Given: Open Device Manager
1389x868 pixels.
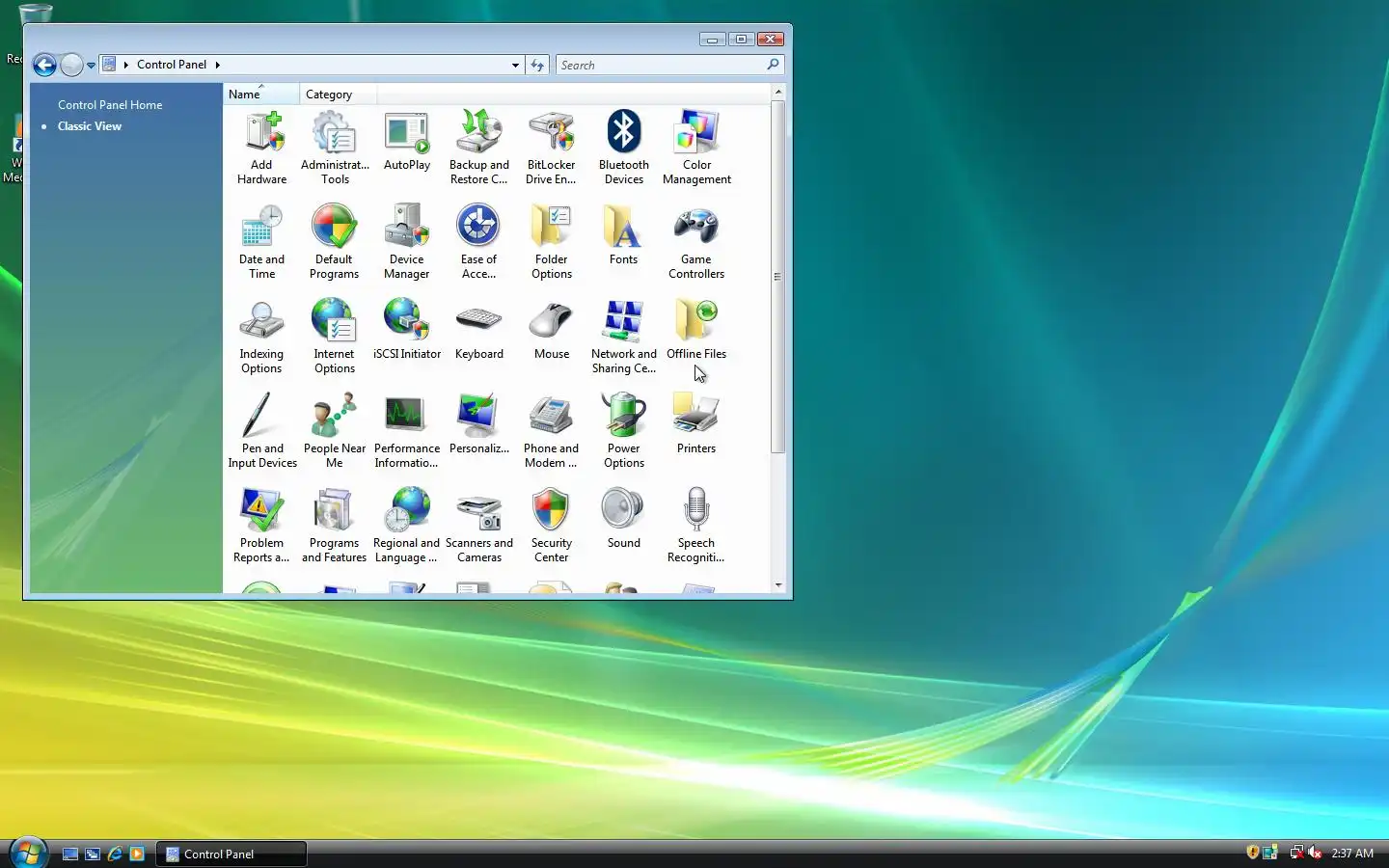Looking at the screenshot, I should (407, 241).
